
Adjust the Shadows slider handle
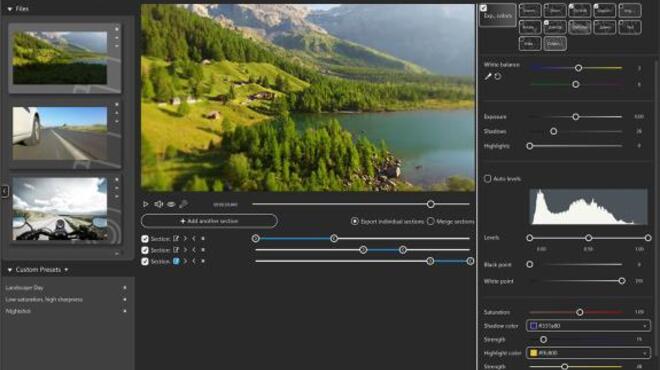[554, 131]
